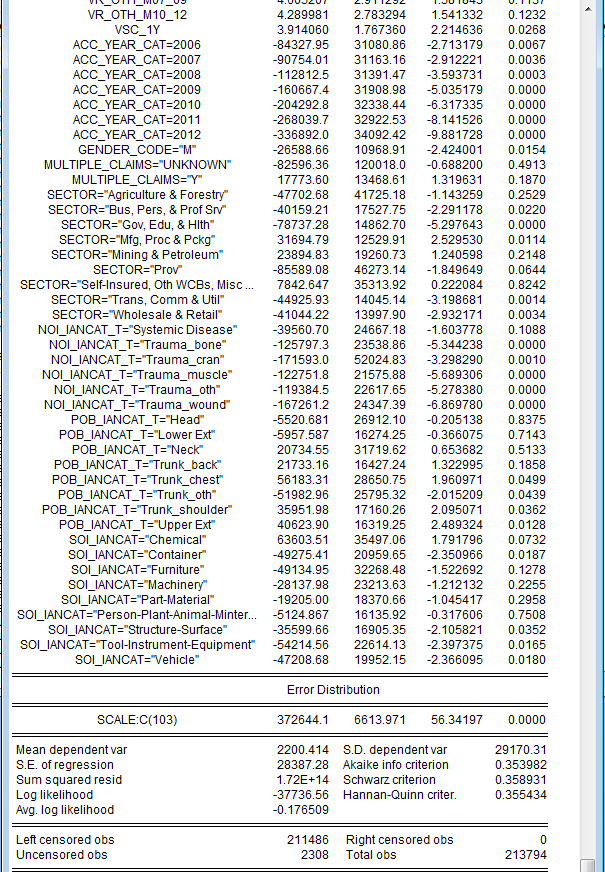
Task: Select SECTOR="Prov" row label
Action: pyautogui.click(x=137, y=270)
